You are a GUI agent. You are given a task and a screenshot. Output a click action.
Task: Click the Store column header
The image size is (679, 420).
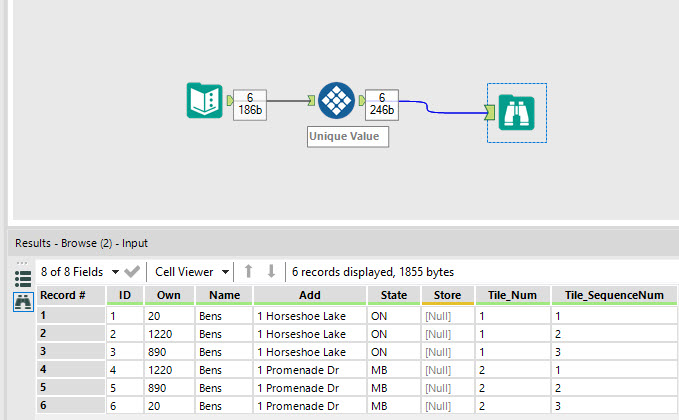pos(447,295)
